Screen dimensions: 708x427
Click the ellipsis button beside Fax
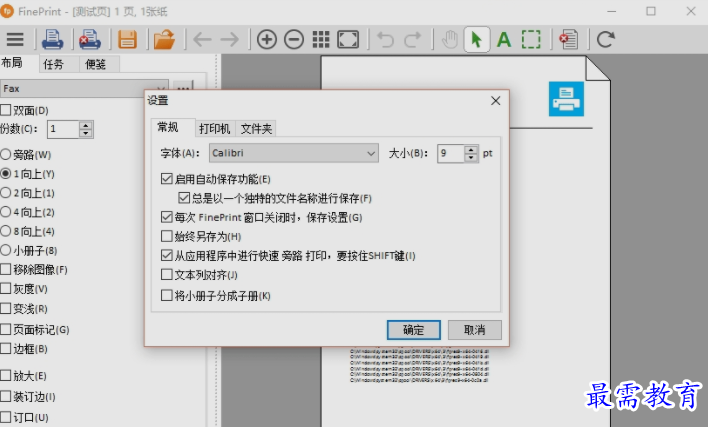click(182, 88)
